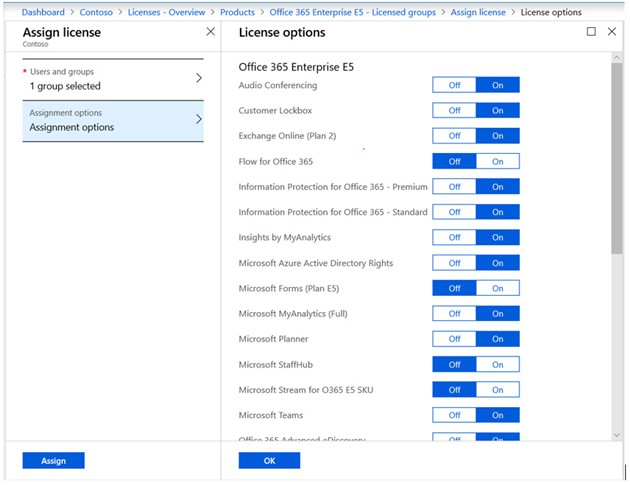Viewport: 630px width, 485px height.
Task: Maximize the License options panel
Action: pyautogui.click(x=591, y=31)
